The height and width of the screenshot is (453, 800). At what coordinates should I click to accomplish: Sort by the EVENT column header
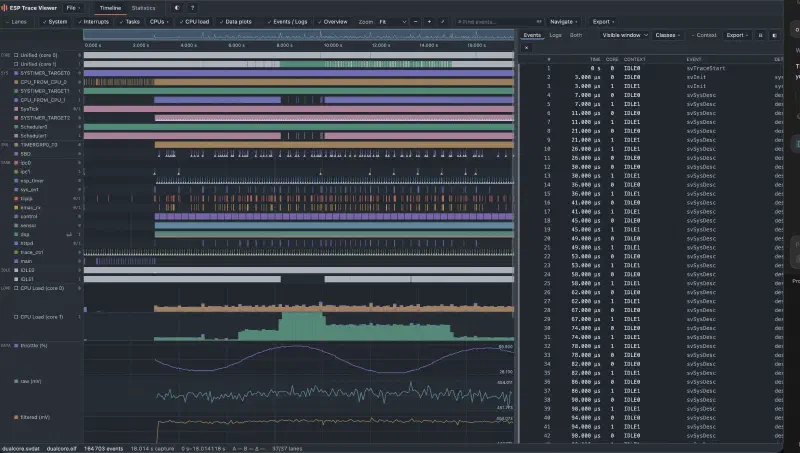pos(694,59)
